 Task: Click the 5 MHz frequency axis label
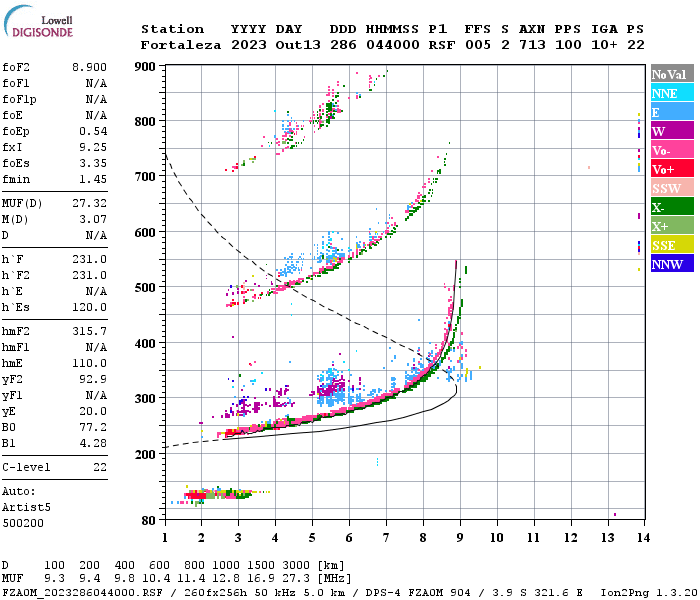point(312,538)
